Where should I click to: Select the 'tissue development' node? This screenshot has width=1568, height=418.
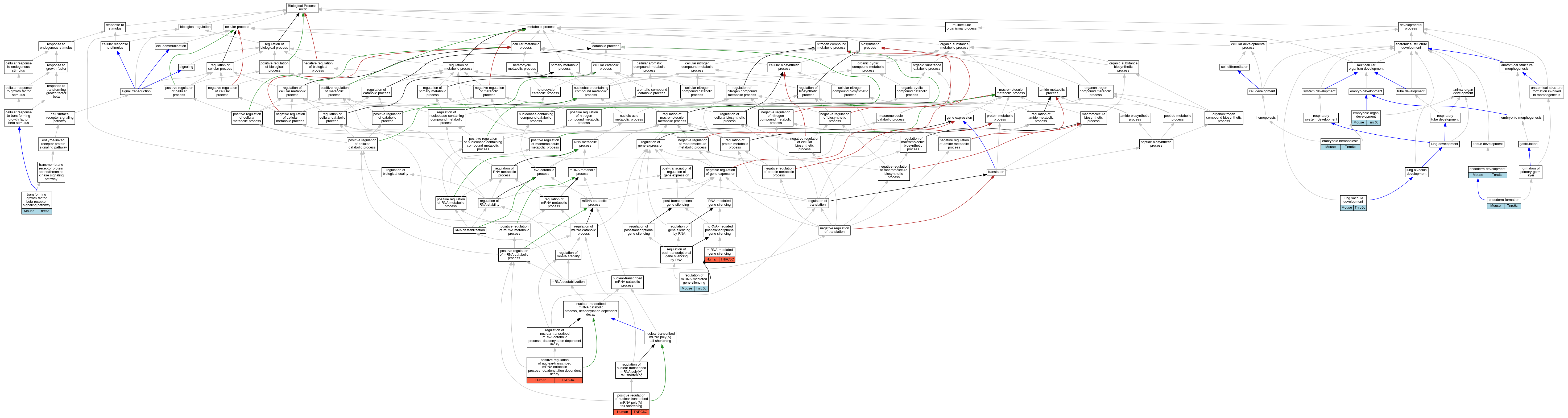[x=1488, y=144]
